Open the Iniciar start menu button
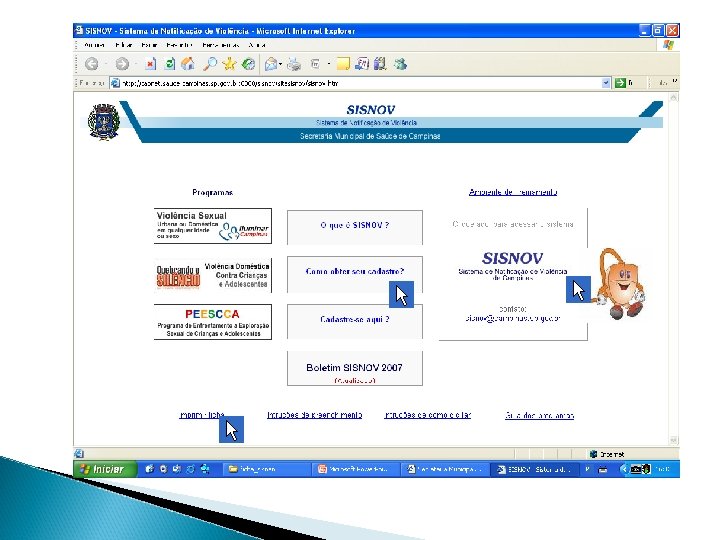720x540 pixels. pyautogui.click(x=105, y=469)
